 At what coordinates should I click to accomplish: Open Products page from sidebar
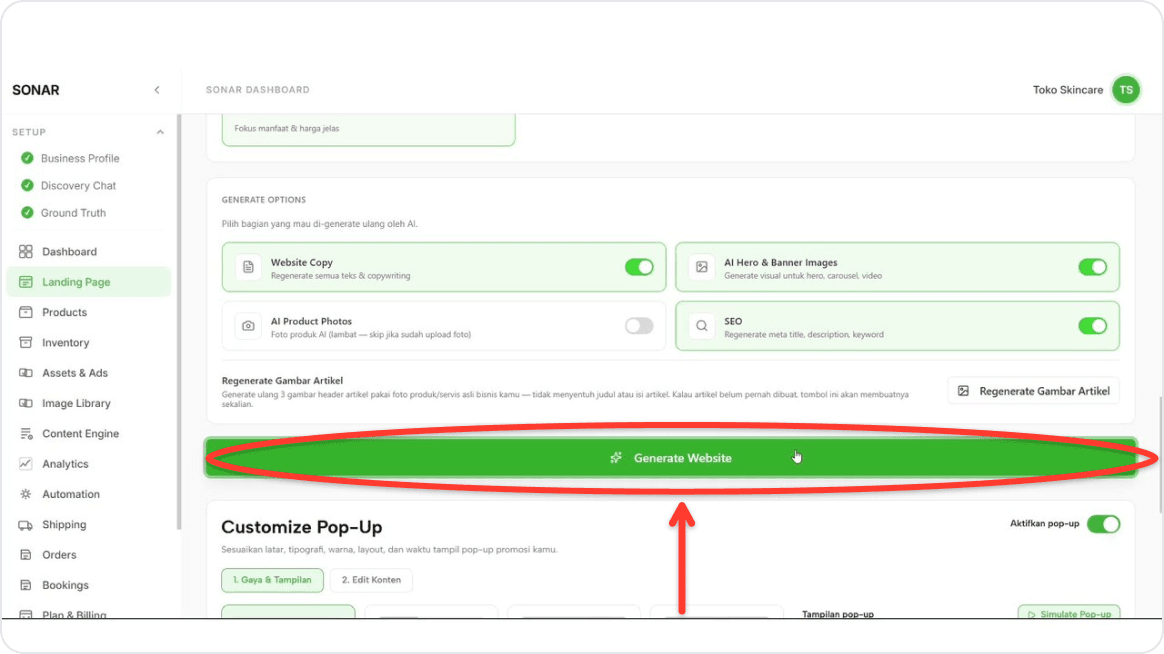pos(65,313)
